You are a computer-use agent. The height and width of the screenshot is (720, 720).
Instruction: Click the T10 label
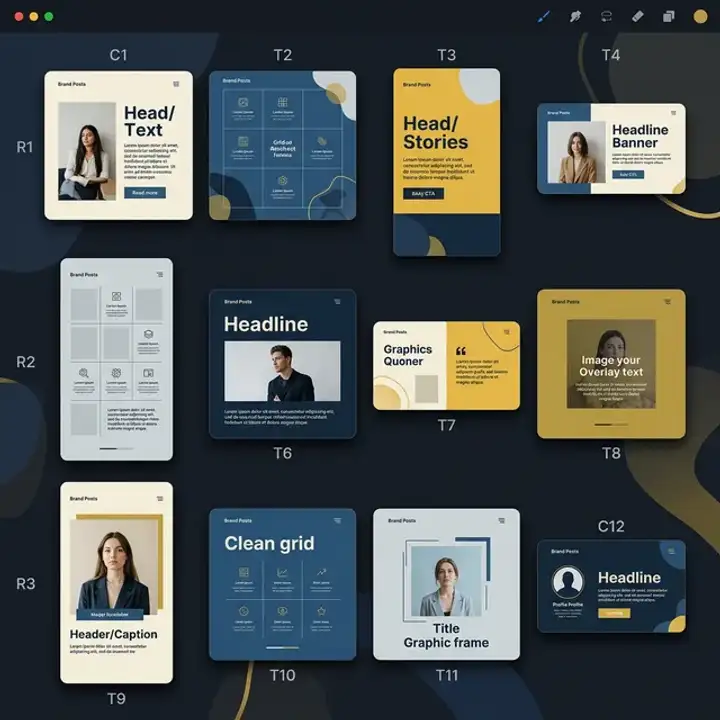pyautogui.click(x=282, y=675)
